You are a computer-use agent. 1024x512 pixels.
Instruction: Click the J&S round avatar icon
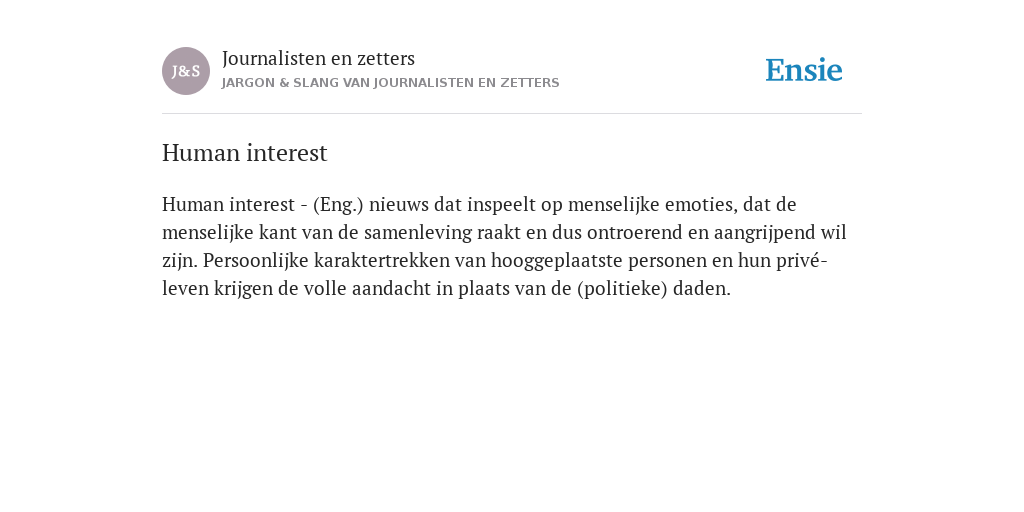point(186,71)
